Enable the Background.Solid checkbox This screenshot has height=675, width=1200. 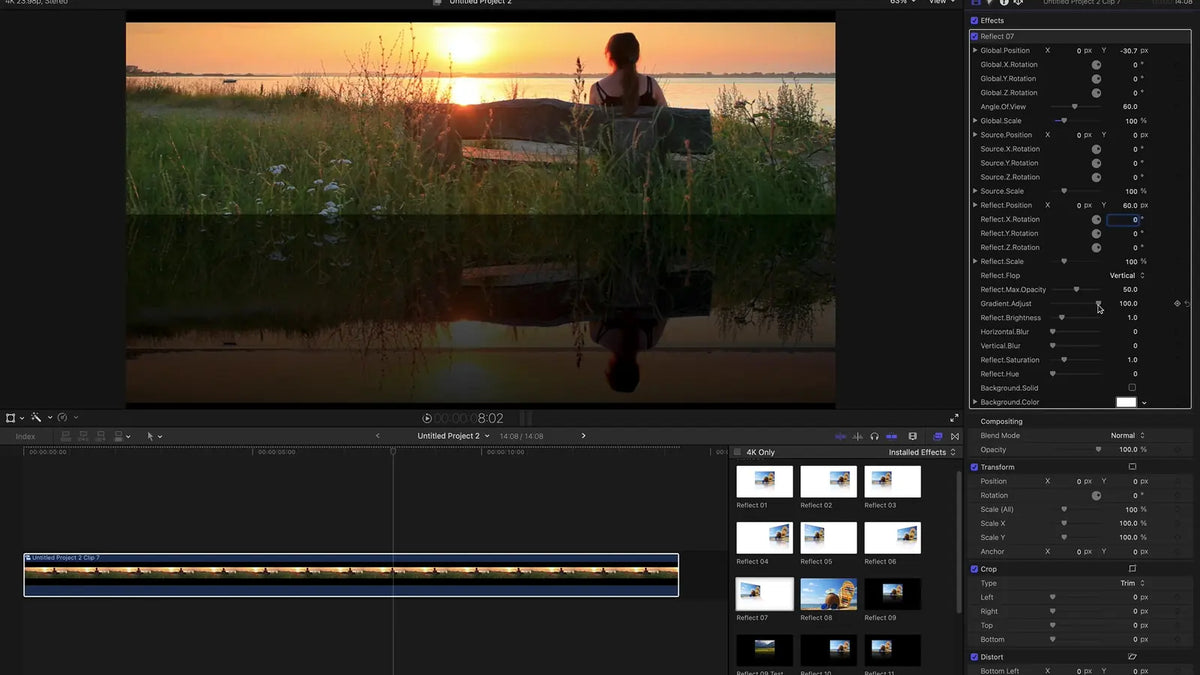(1132, 388)
